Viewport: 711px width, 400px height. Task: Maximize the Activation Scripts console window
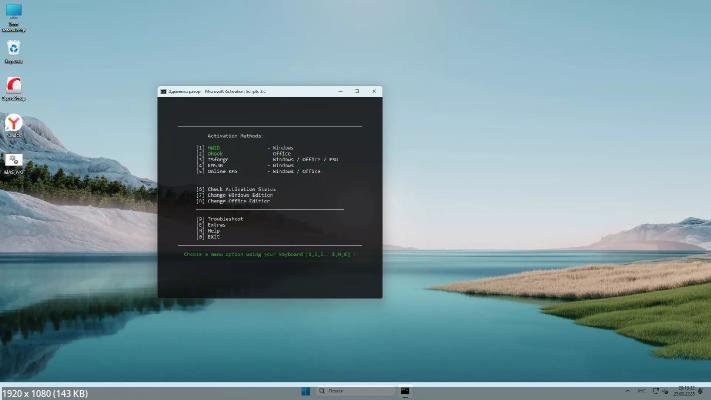[x=357, y=92]
